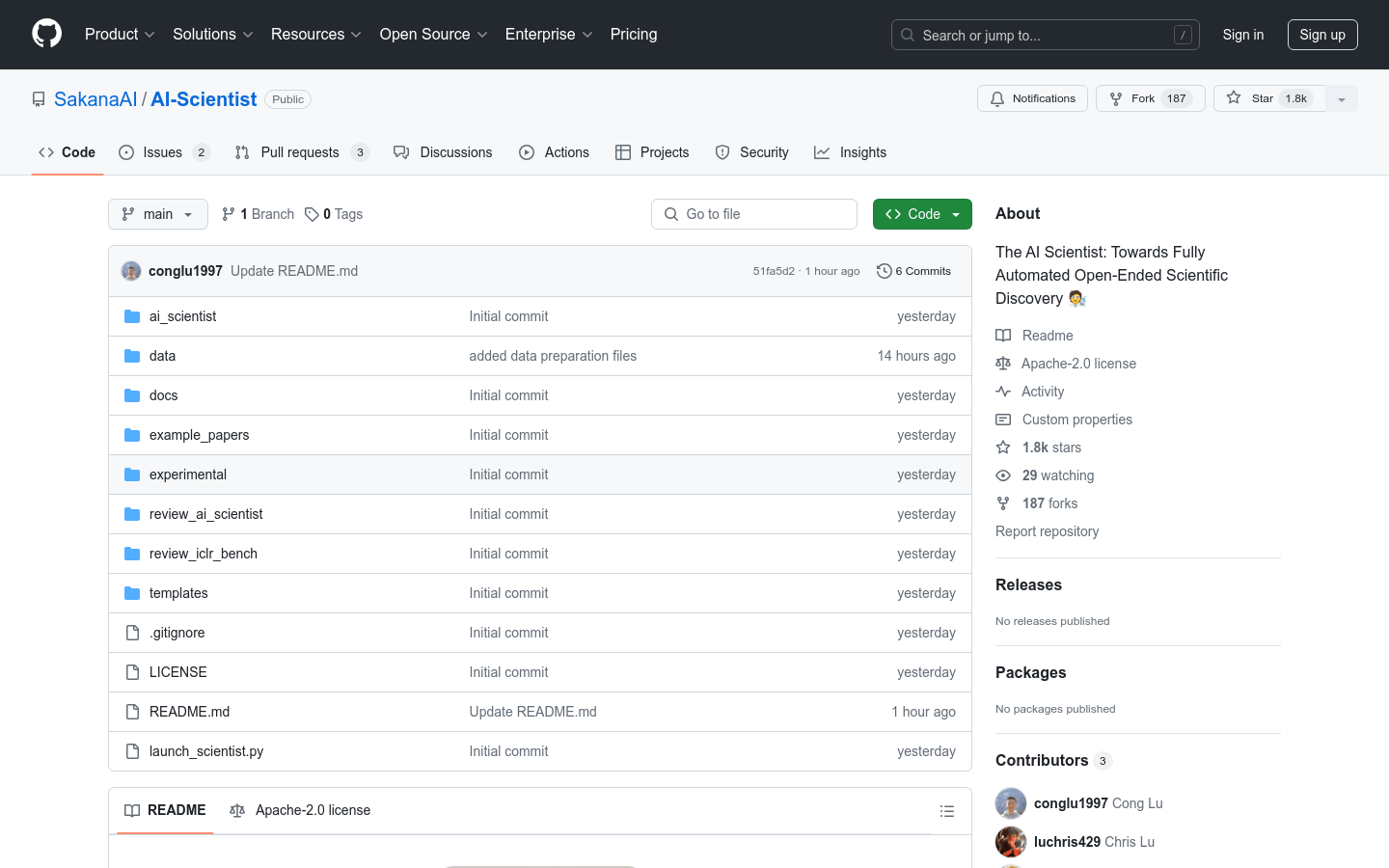
Task: View the 1 Branch link
Action: coord(258,214)
